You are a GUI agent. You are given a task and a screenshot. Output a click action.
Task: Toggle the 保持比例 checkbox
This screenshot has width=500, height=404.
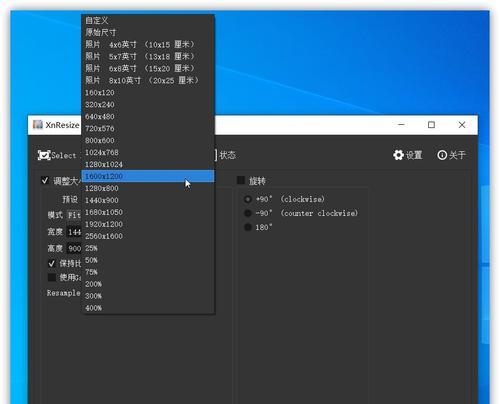[52, 263]
